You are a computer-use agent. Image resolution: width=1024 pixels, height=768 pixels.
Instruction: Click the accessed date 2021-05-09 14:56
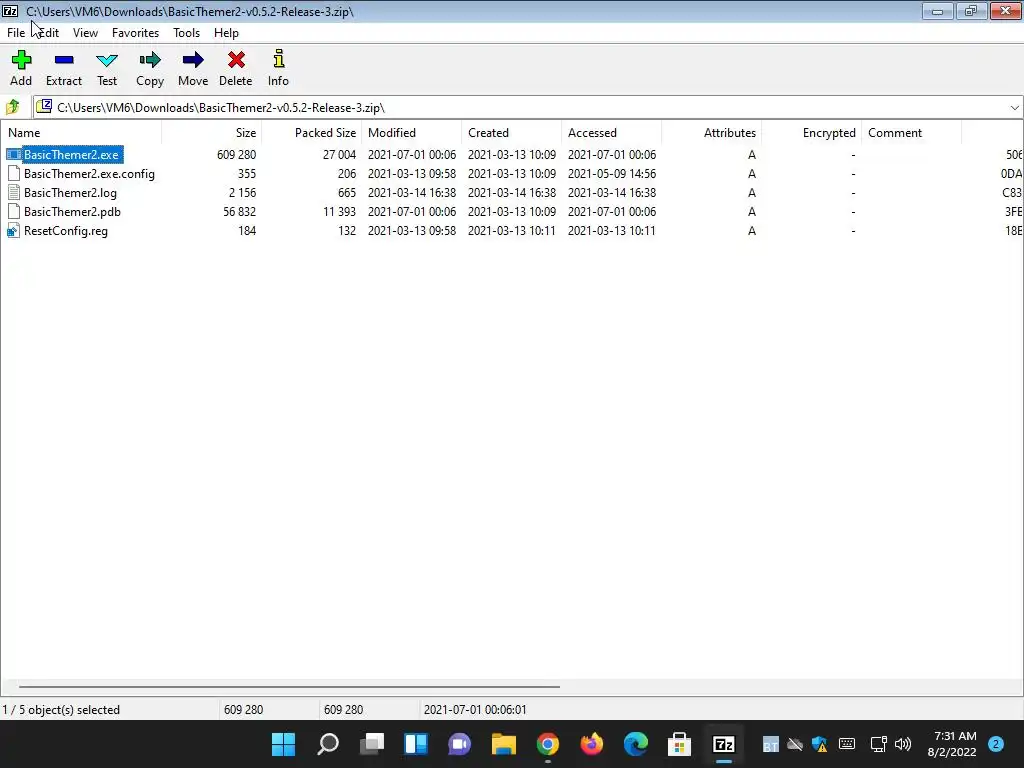(612, 174)
